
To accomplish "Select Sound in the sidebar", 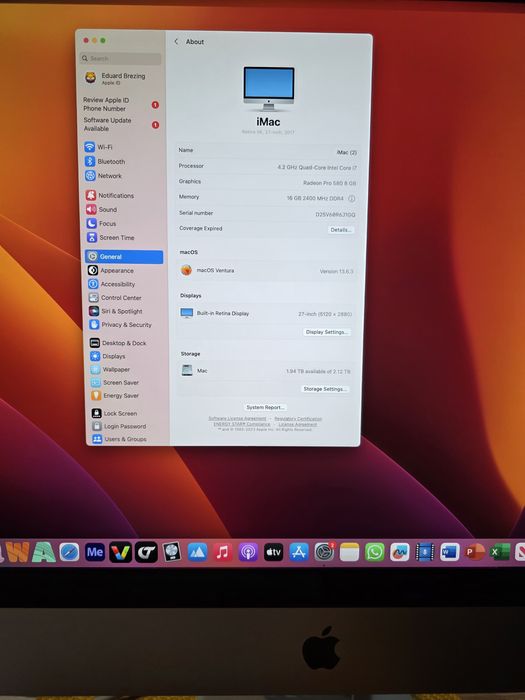I will point(101,209).
